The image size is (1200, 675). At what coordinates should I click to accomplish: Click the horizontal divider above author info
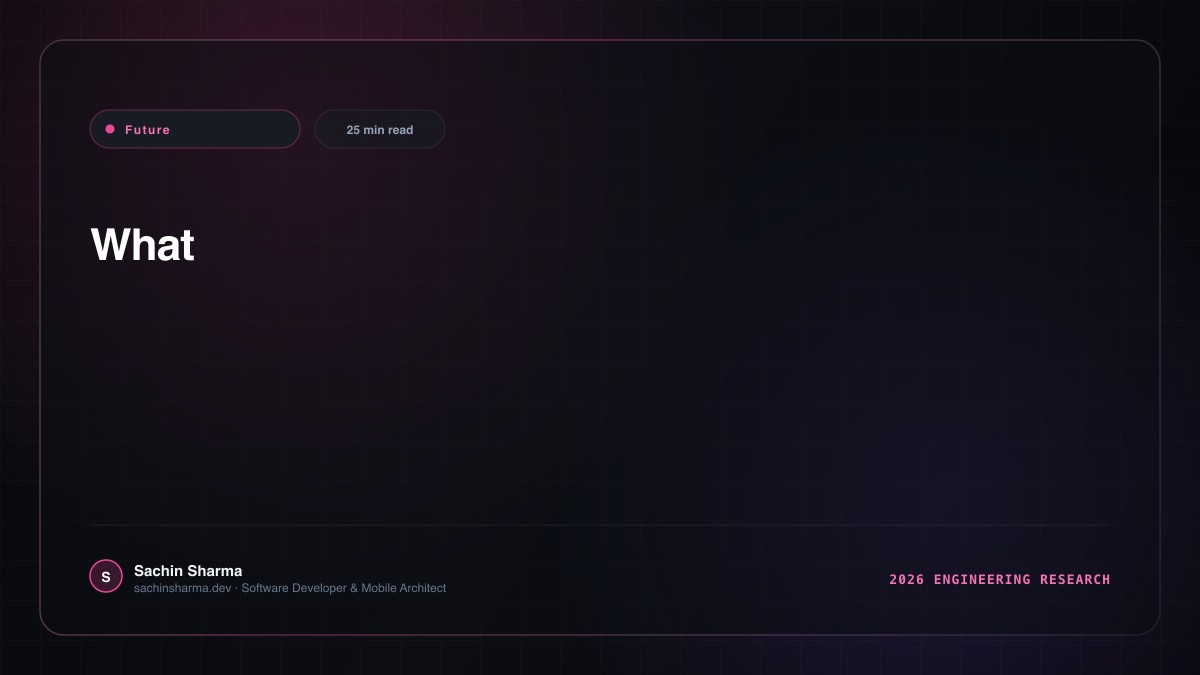pyautogui.click(x=600, y=524)
